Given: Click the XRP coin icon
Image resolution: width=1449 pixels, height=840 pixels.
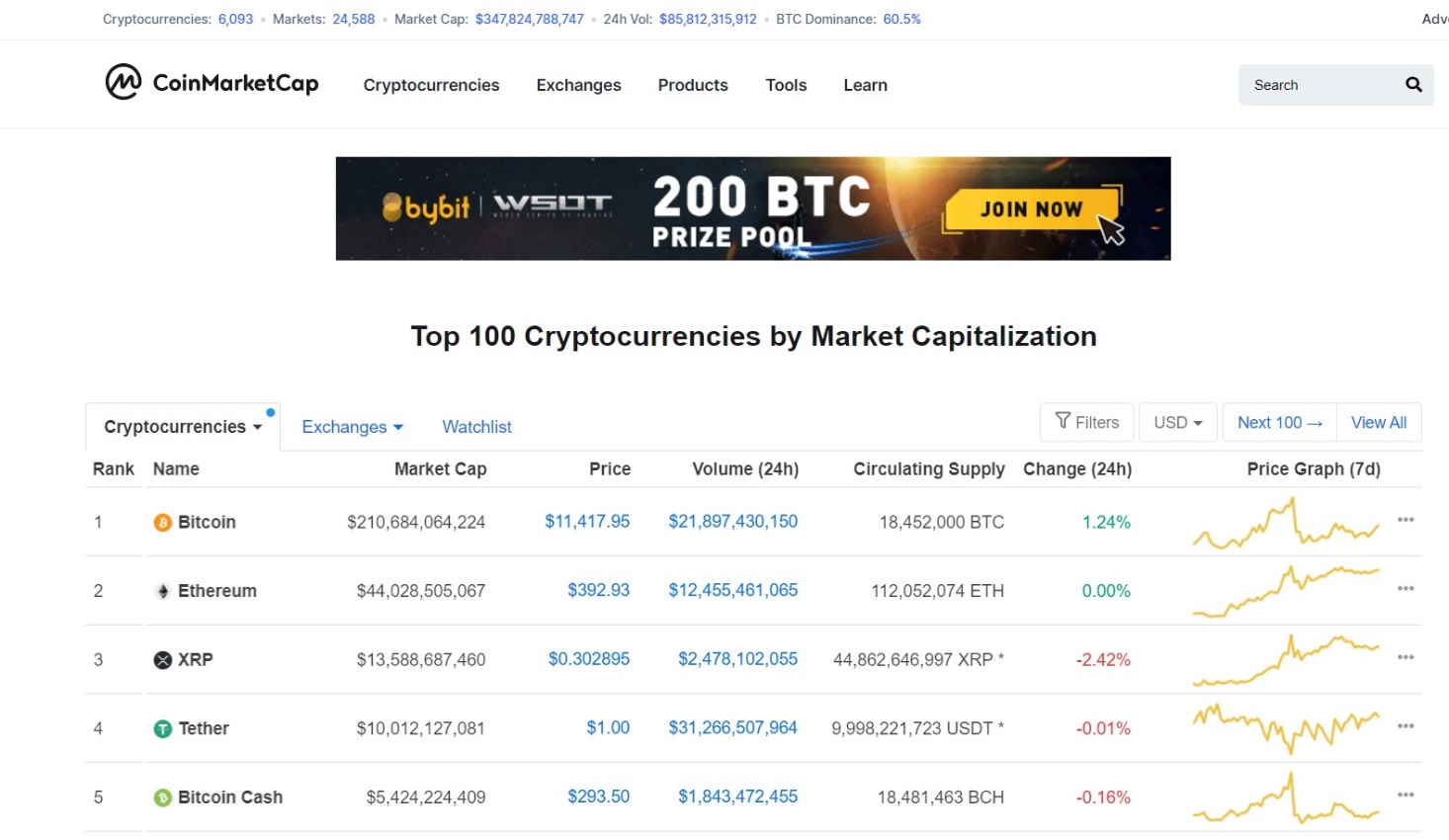Looking at the screenshot, I should 163,660.
